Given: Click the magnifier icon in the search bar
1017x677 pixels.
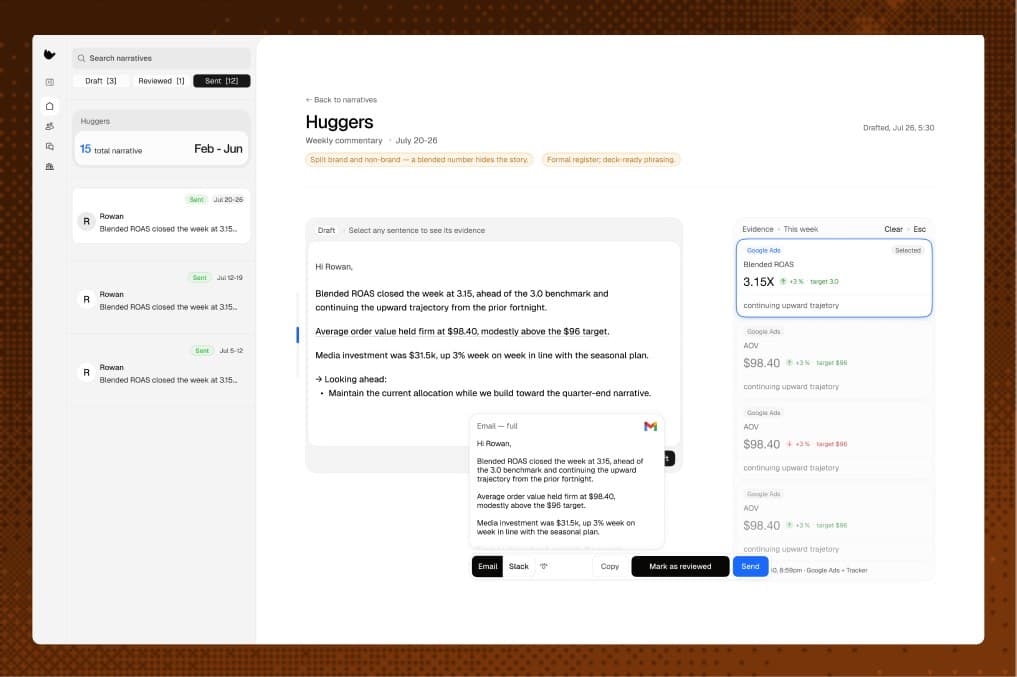Looking at the screenshot, I should [81, 58].
